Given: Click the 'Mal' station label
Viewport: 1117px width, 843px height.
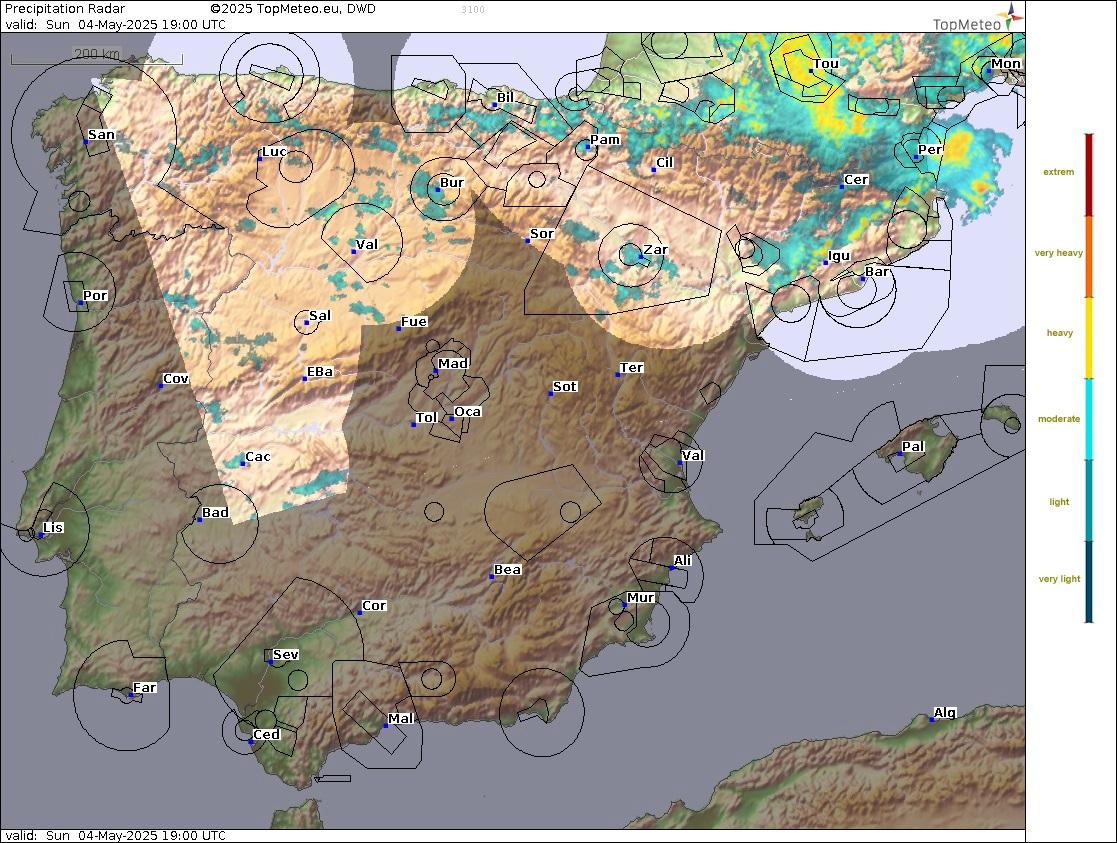Looking at the screenshot, I should 400,718.
